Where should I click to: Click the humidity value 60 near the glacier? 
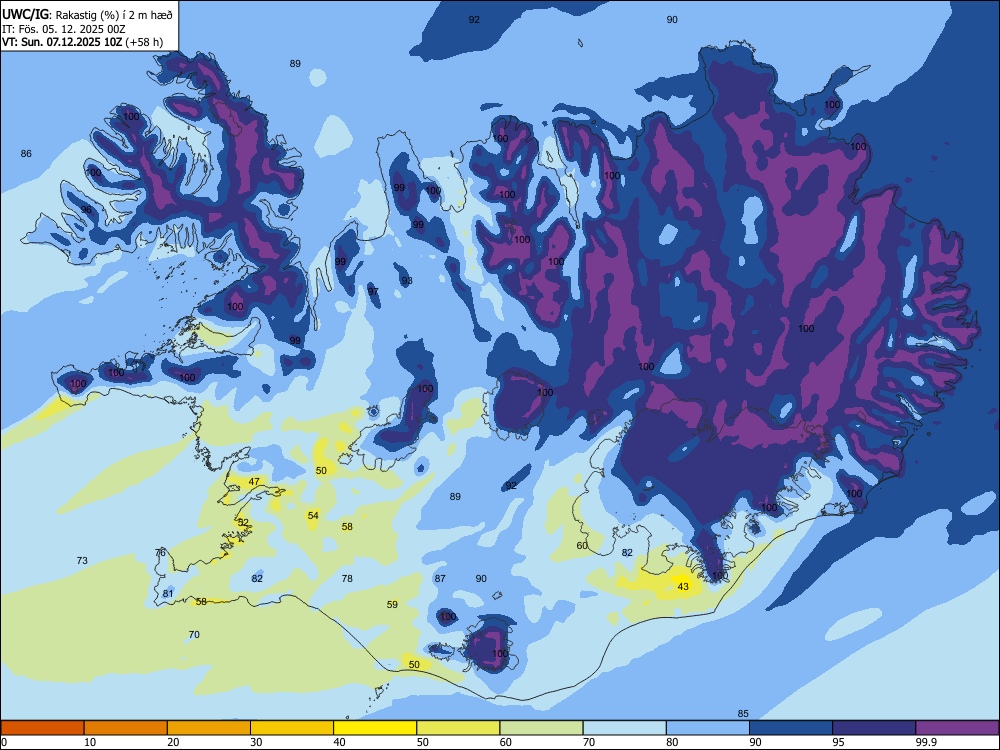coord(582,545)
